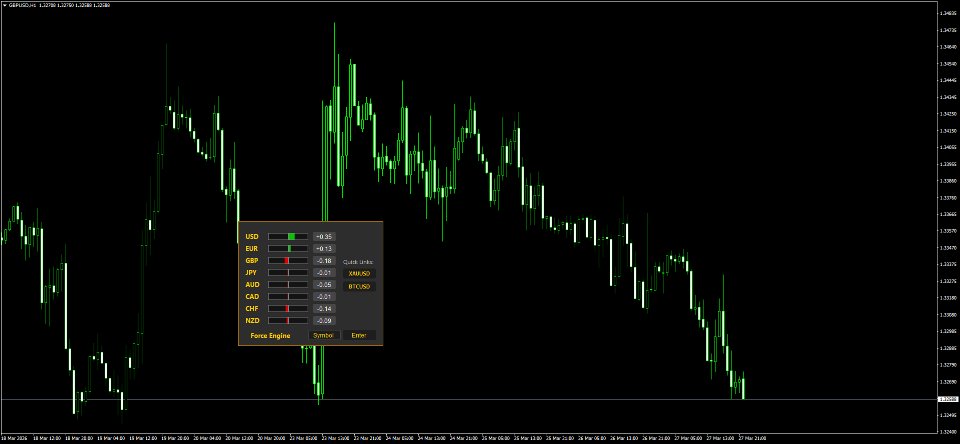
Task: Select the CAD currency label
Action: click(x=252, y=296)
